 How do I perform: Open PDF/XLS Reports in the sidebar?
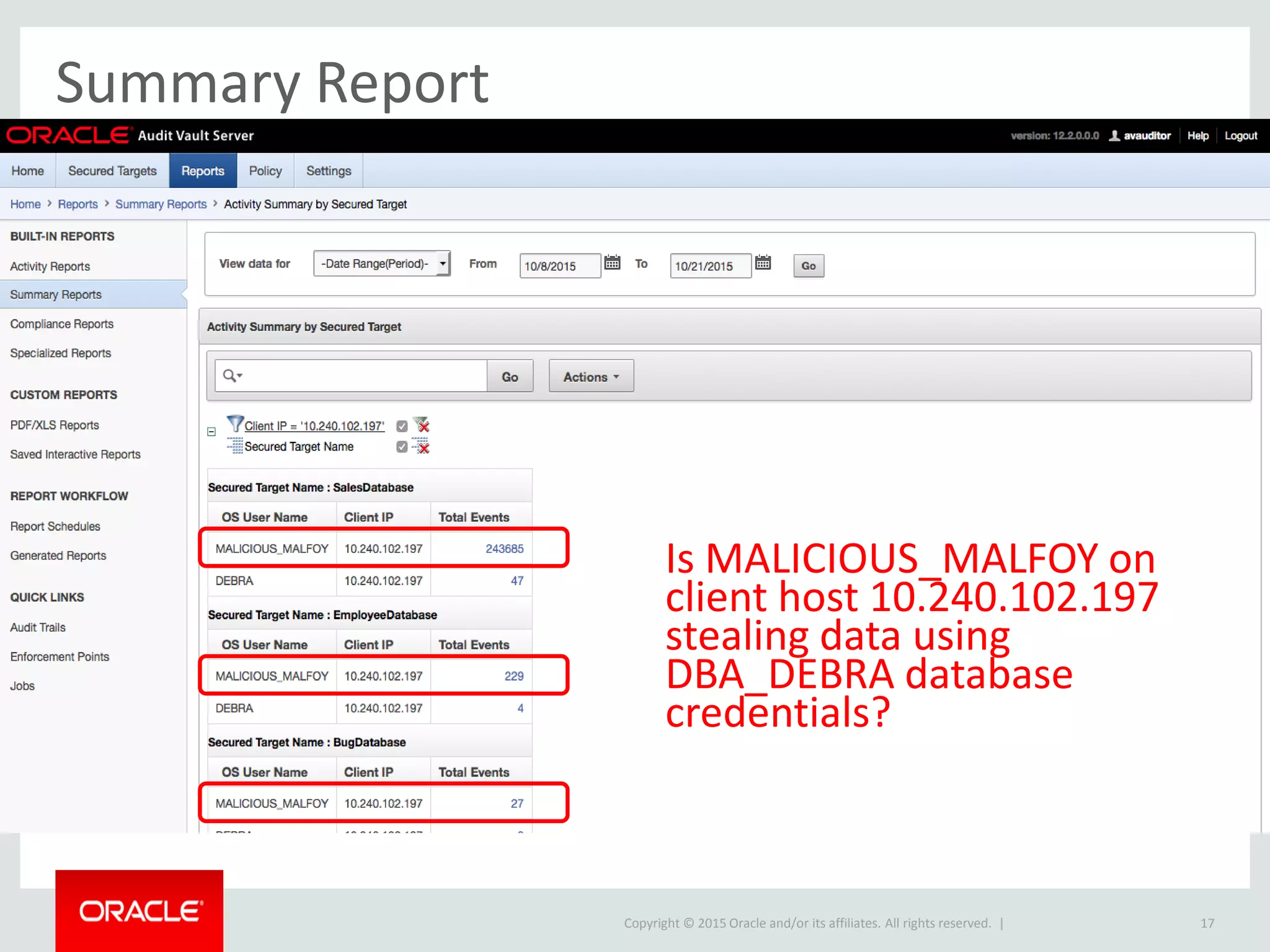(55, 425)
